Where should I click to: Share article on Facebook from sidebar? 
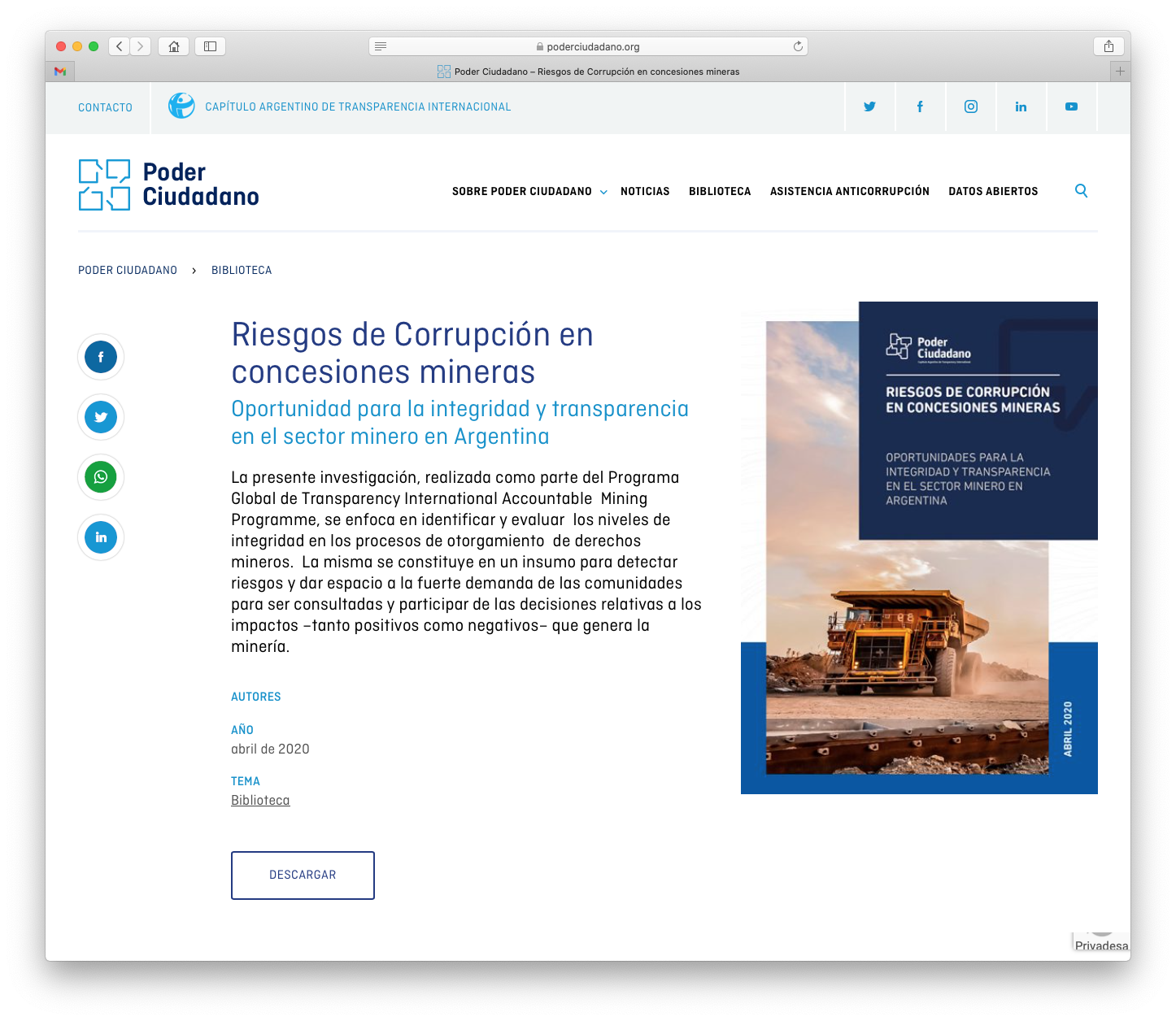[x=101, y=357]
